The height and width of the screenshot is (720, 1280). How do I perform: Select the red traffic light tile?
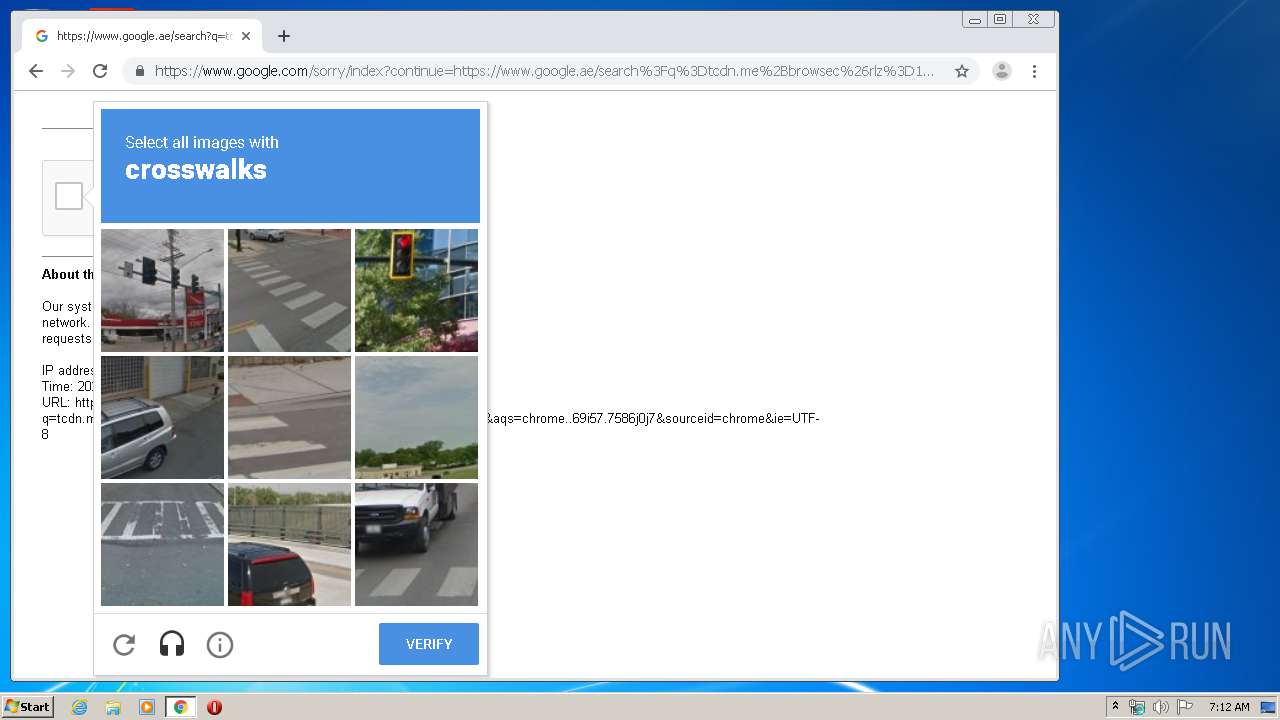416,290
